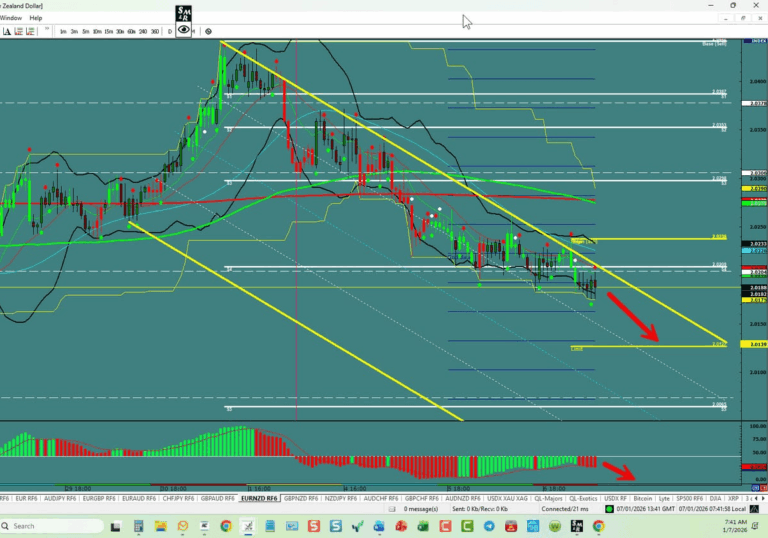Open the green Camtasia C taskbar icon
Image resolution: width=768 pixels, height=538 pixels.
click(x=467, y=527)
